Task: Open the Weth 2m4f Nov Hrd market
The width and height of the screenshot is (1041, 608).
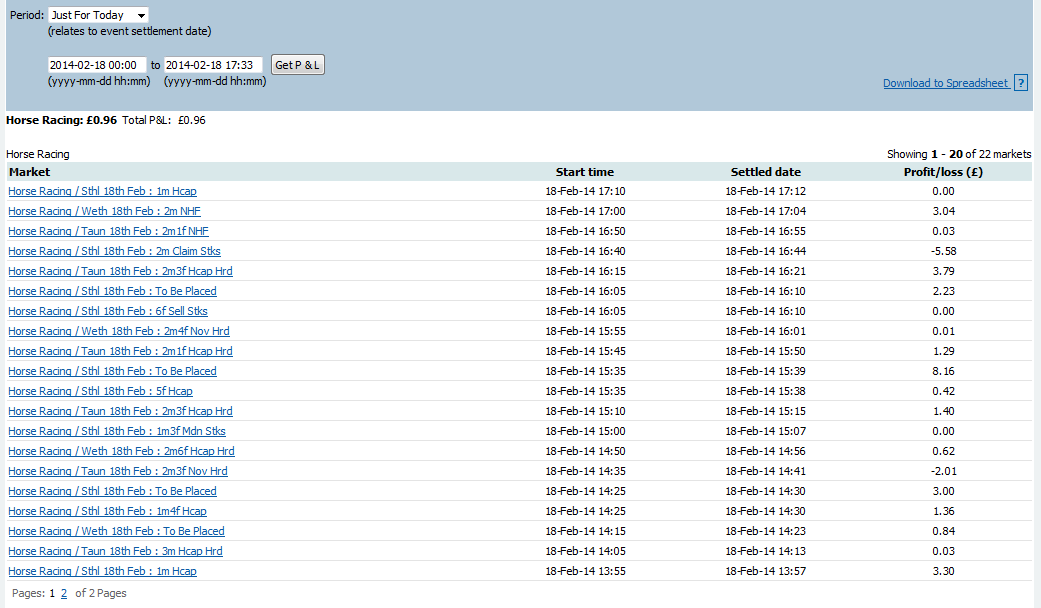Action: coord(119,331)
